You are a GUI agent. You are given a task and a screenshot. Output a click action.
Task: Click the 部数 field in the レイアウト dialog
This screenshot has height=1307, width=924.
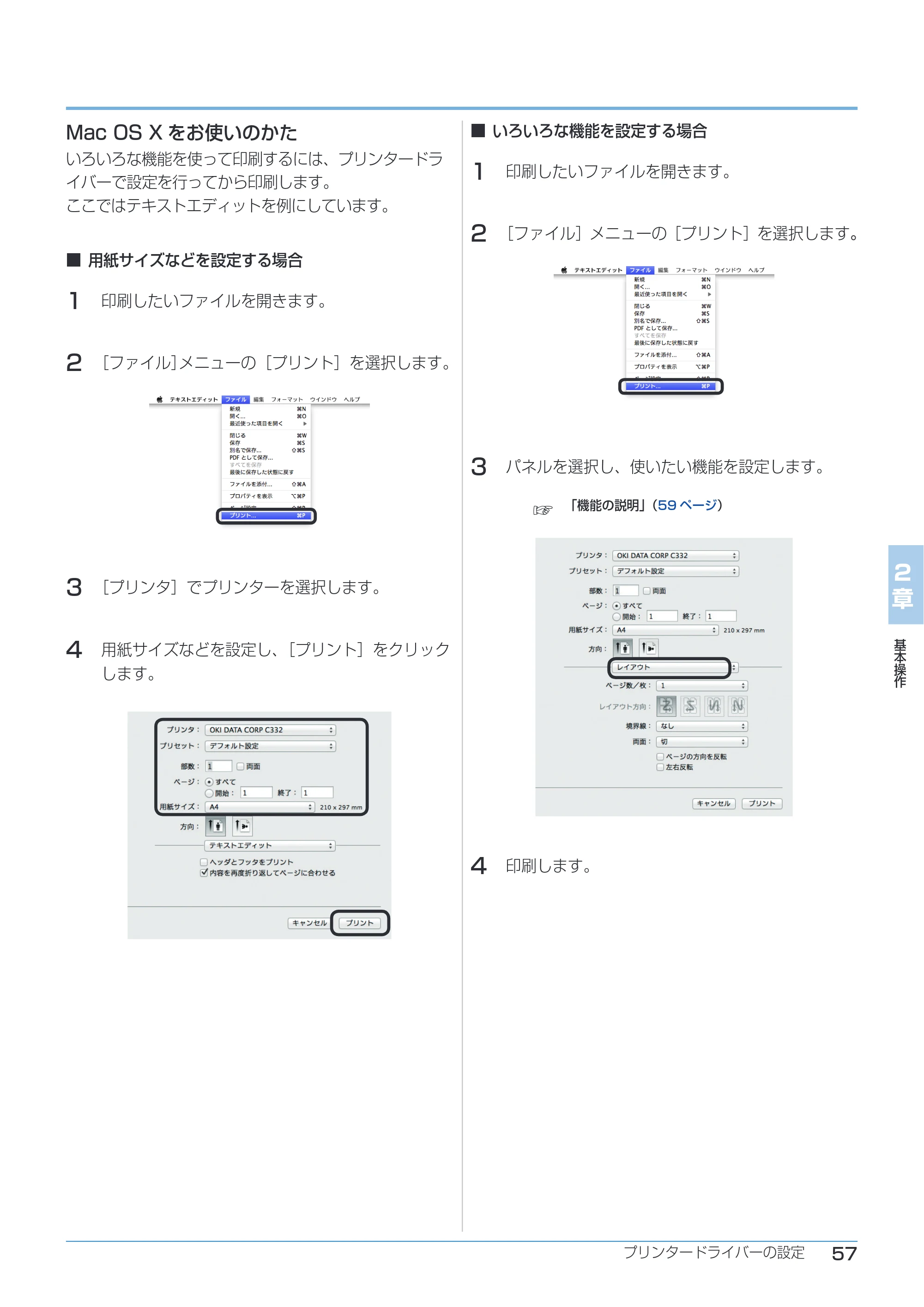[x=625, y=591]
